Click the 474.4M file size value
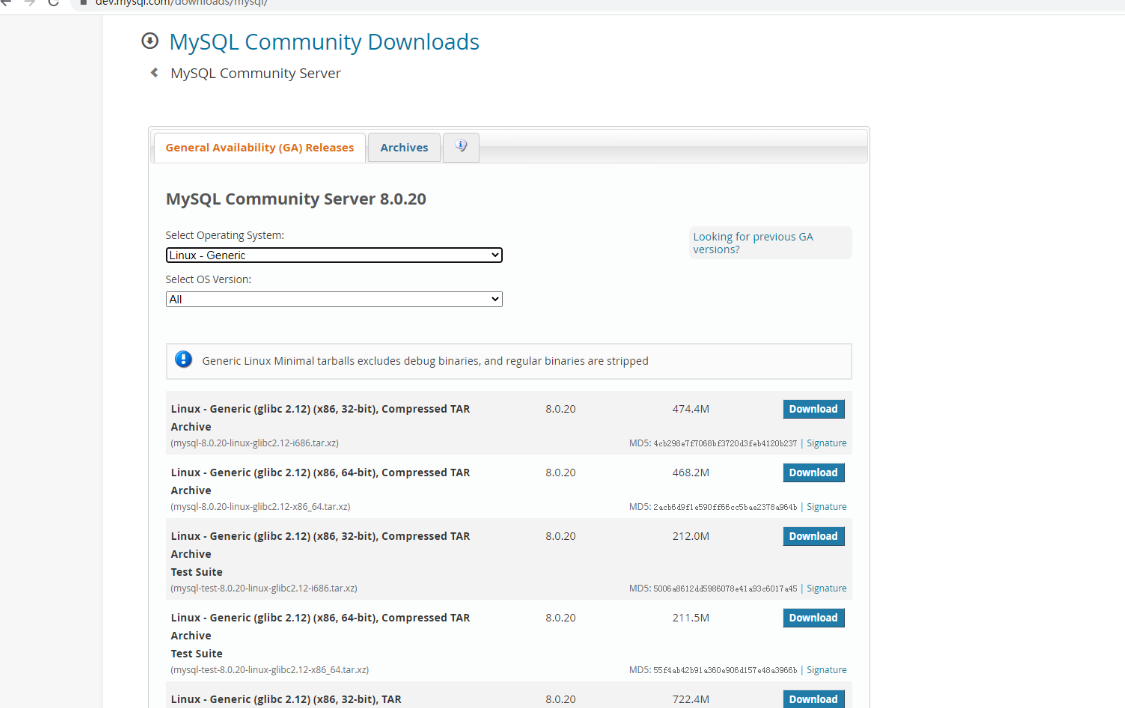Screen dimensions: 1125x708 tap(691, 409)
